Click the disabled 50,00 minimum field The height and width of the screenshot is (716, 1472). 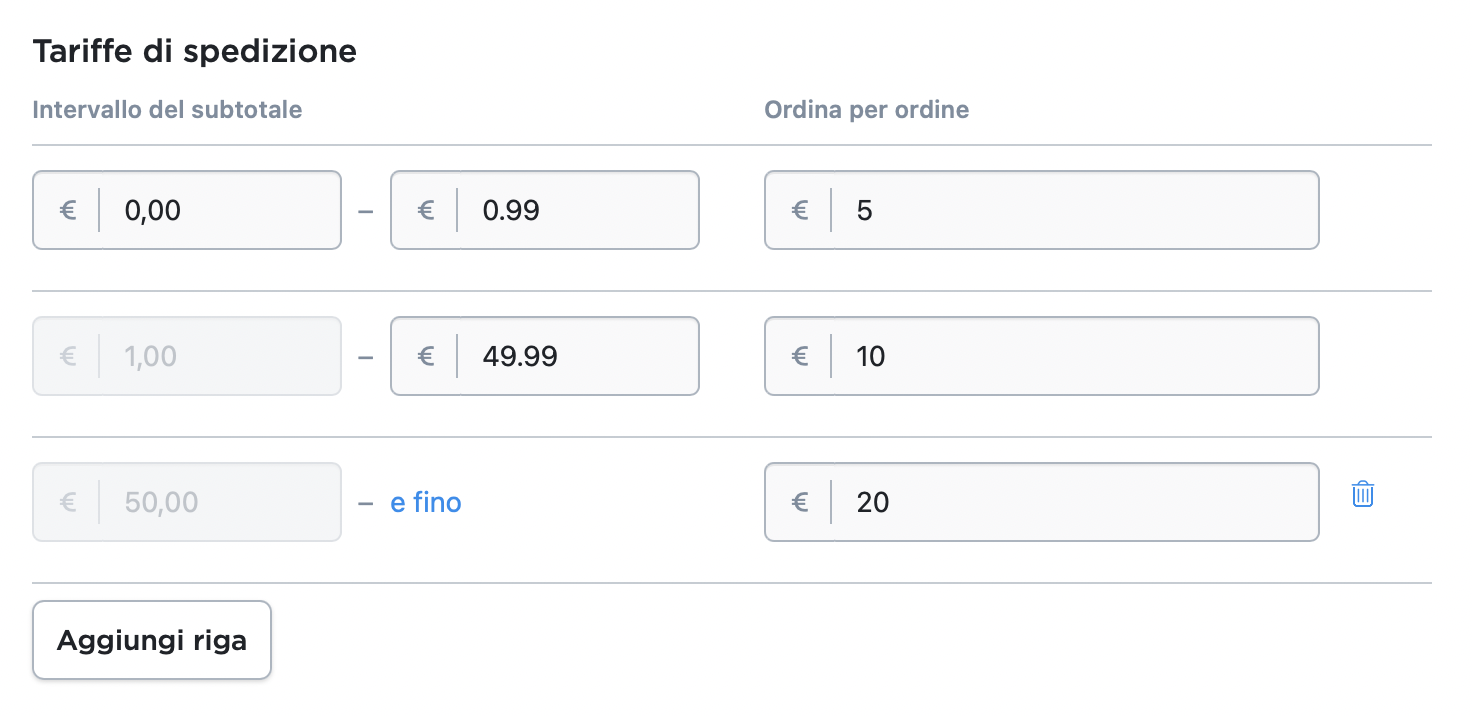[220, 502]
